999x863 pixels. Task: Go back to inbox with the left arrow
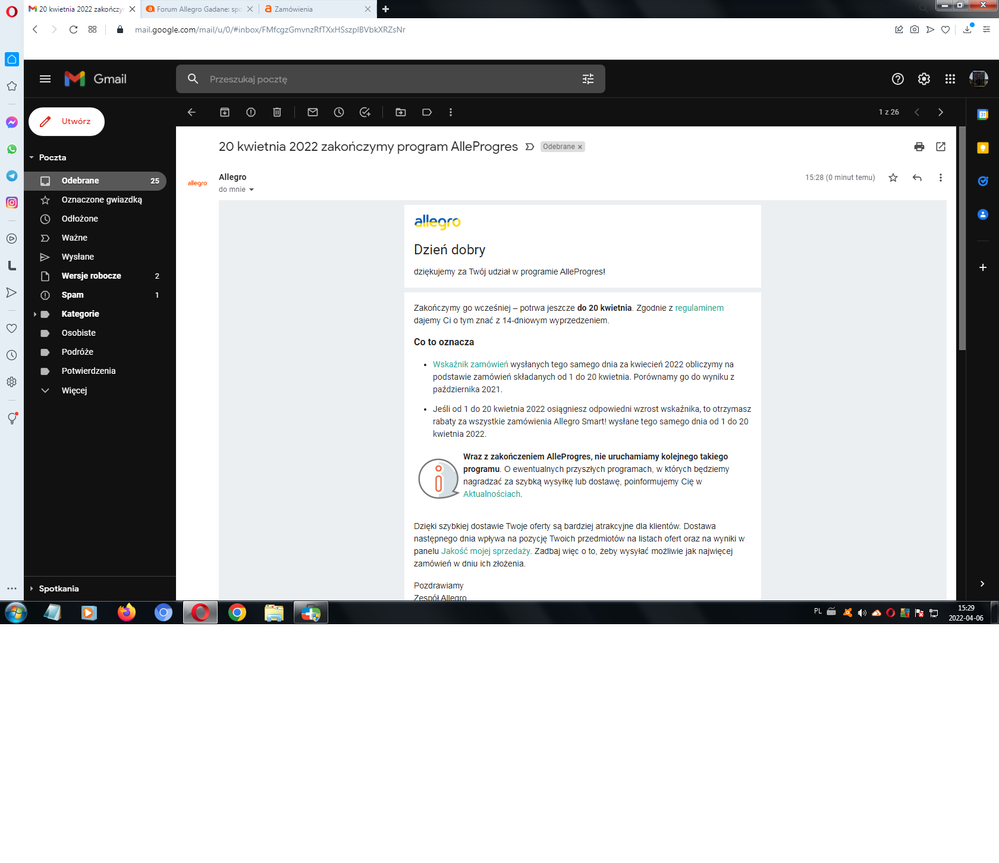pos(192,112)
